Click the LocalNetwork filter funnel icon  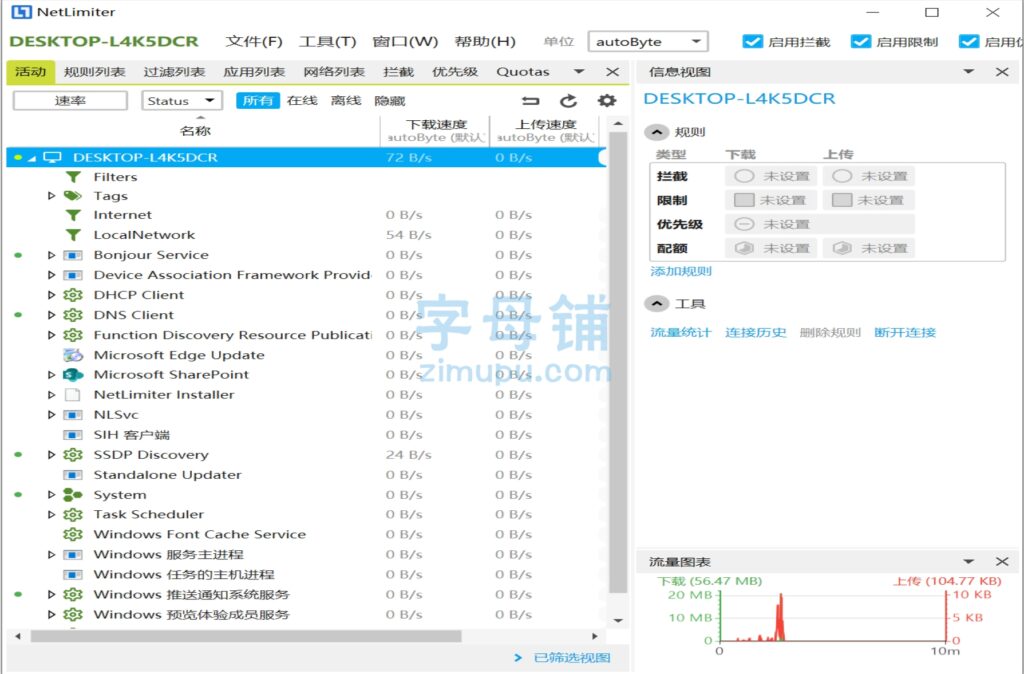pyautogui.click(x=73, y=235)
